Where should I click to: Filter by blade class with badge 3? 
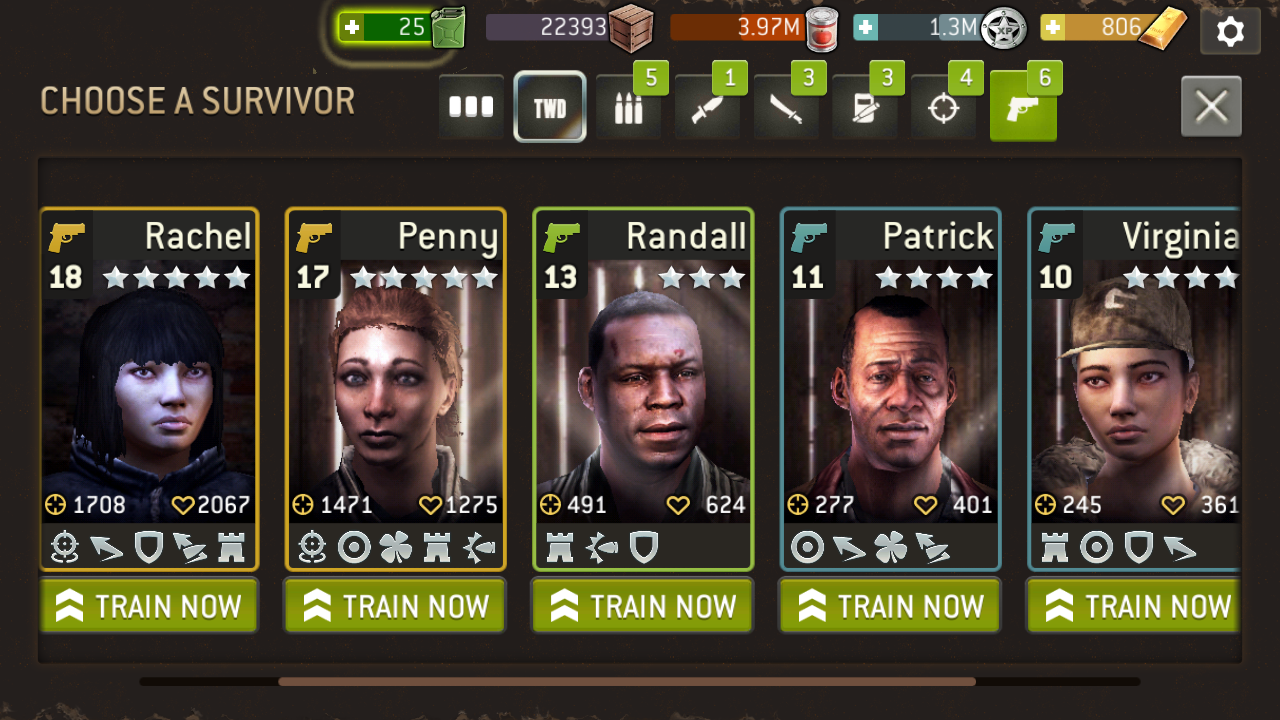[x=786, y=107]
